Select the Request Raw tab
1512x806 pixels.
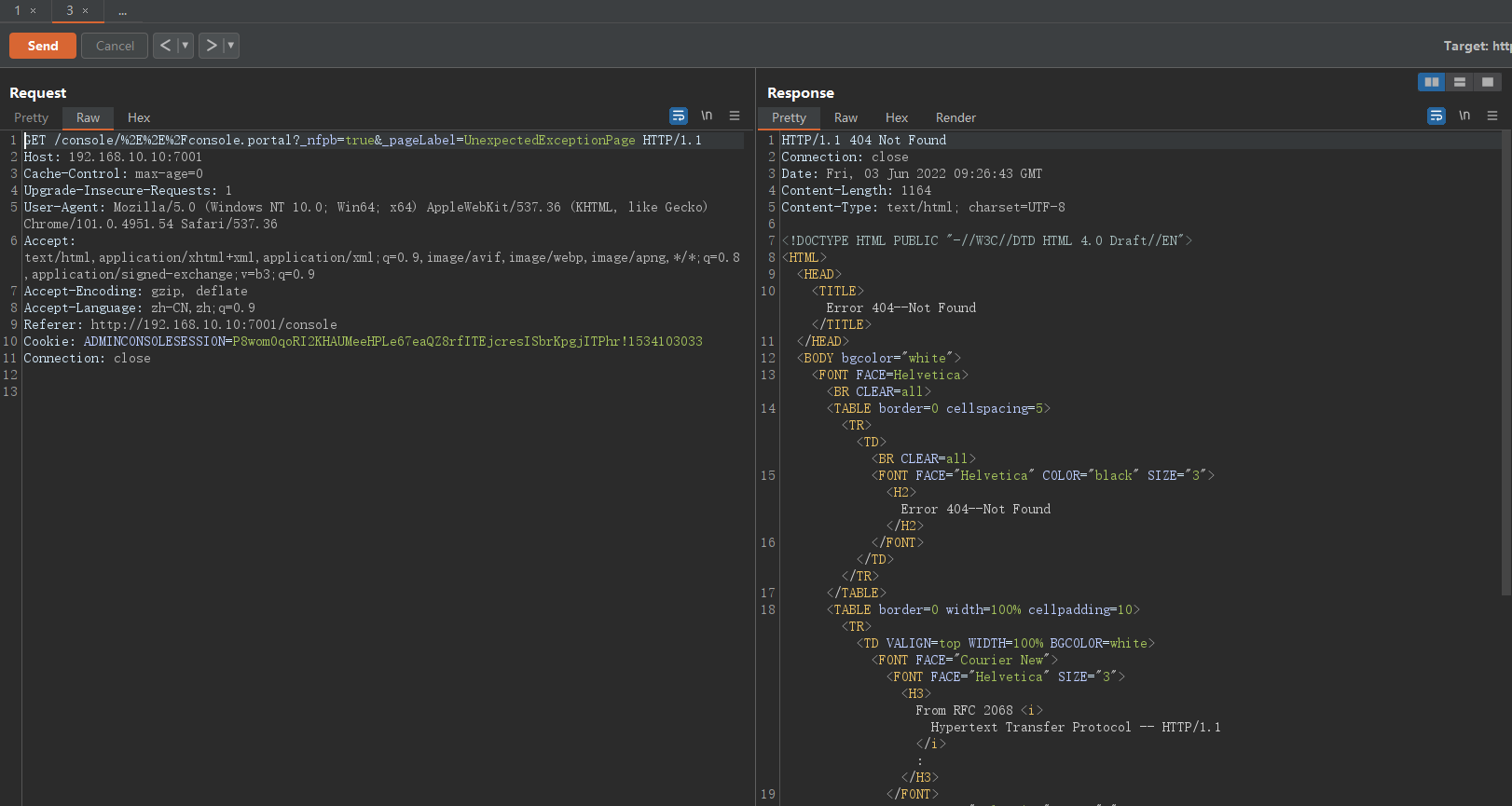pos(88,117)
